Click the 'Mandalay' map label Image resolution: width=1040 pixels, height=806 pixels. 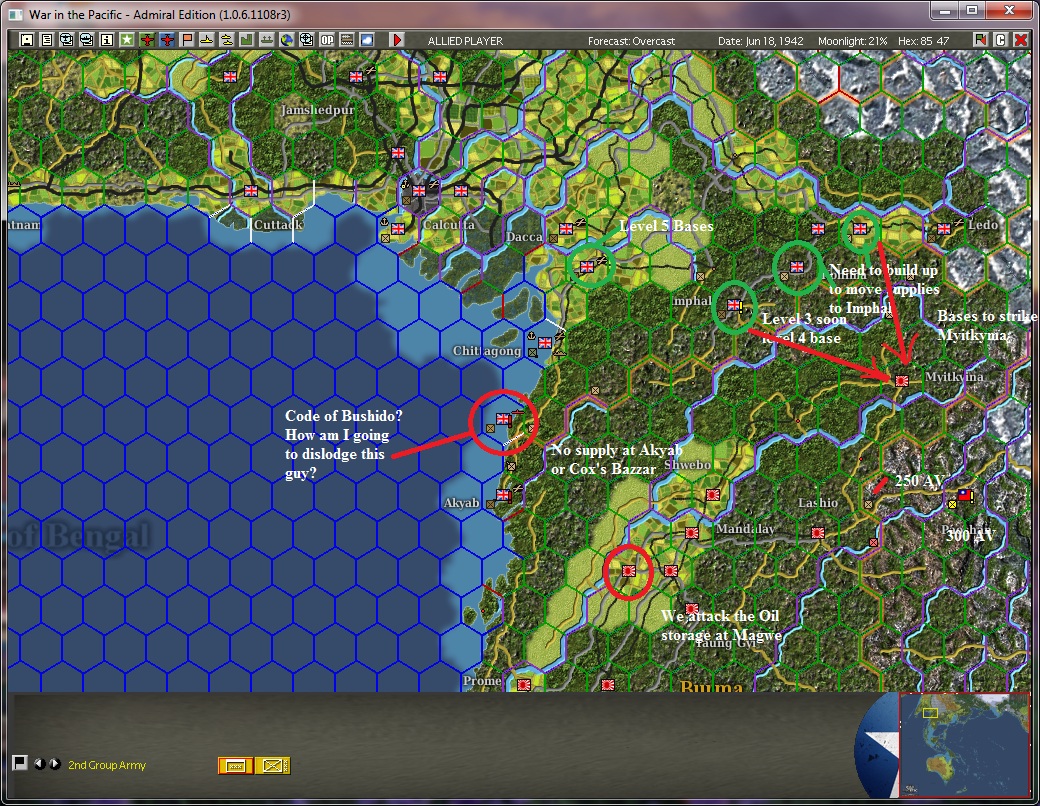click(x=746, y=529)
